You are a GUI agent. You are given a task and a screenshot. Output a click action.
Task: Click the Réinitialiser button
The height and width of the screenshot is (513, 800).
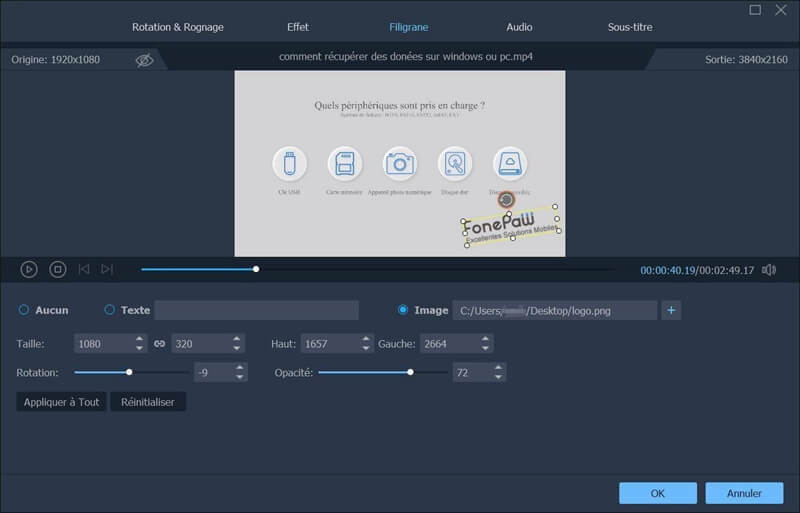147,402
